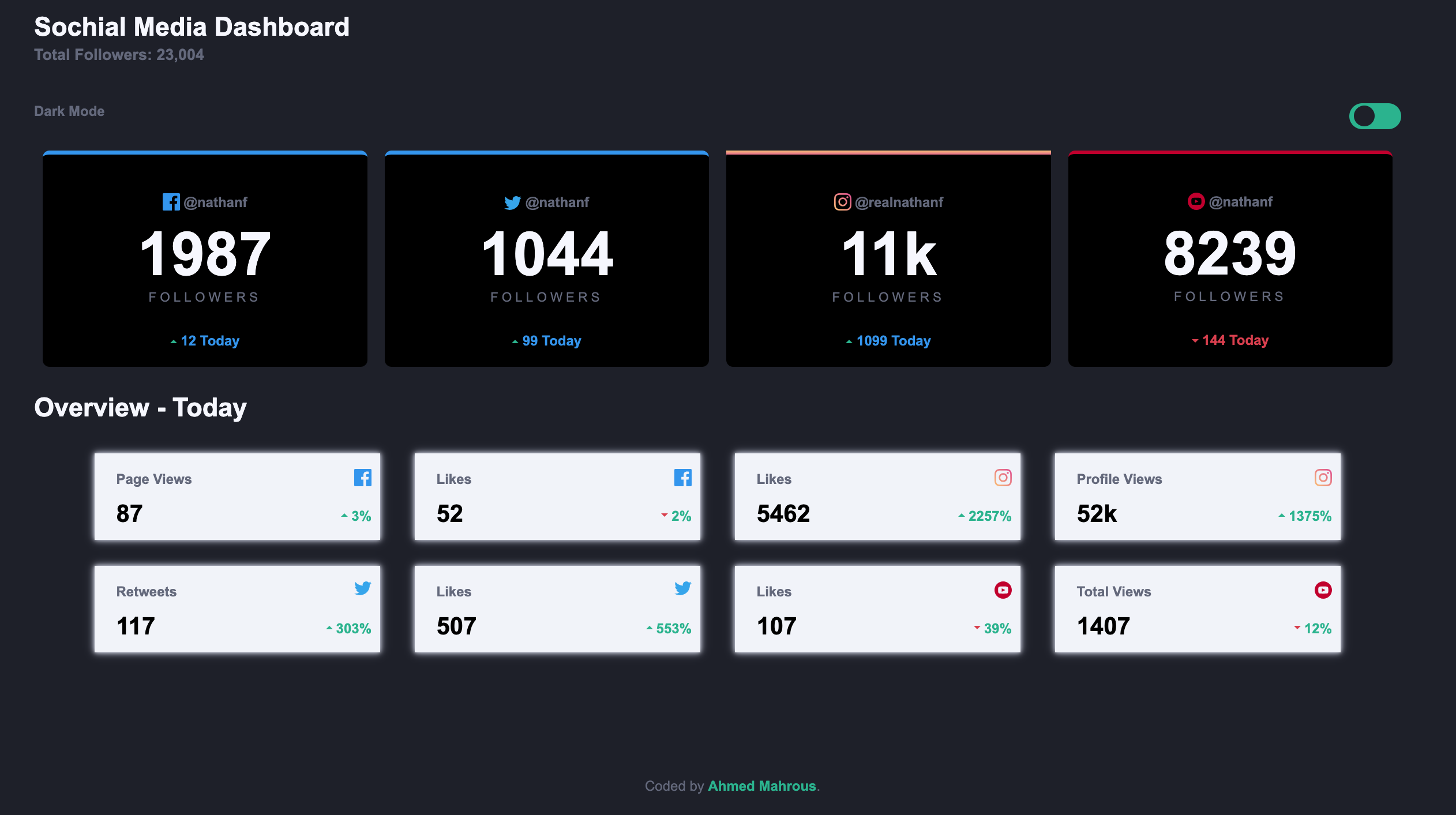This screenshot has height=815, width=1456.
Task: Click the Retweets 303% increase indicator
Action: [348, 628]
